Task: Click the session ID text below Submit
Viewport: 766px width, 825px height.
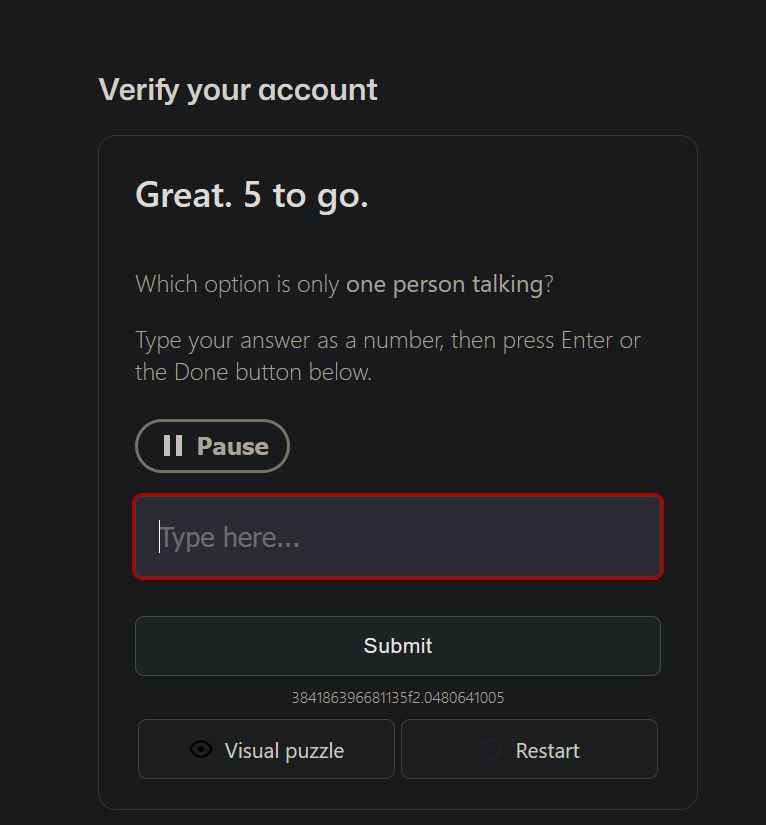Action: (398, 698)
